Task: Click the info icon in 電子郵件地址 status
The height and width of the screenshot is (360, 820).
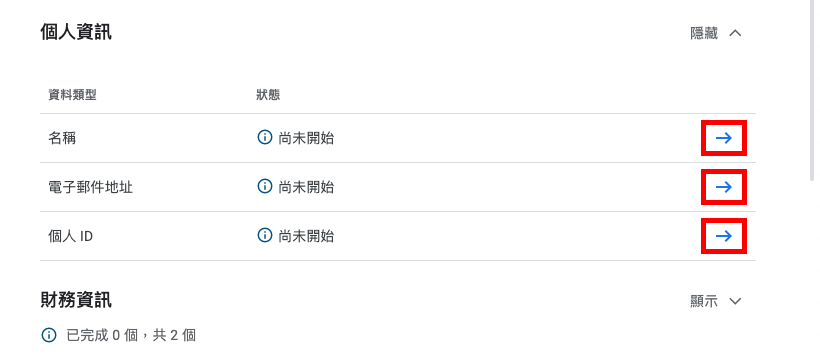Action: (x=265, y=186)
